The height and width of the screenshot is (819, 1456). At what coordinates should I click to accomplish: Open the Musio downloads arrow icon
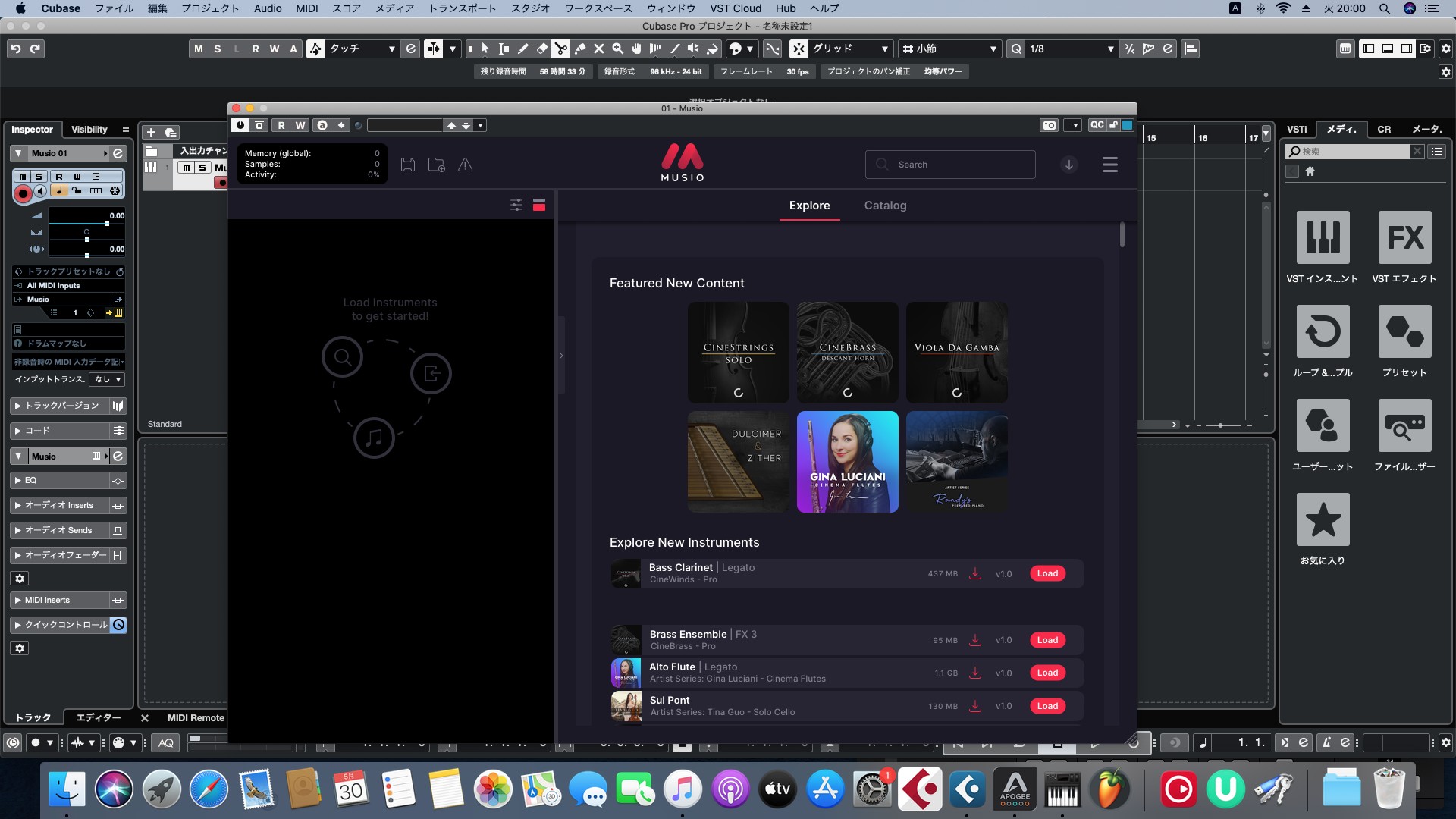click(x=1069, y=165)
